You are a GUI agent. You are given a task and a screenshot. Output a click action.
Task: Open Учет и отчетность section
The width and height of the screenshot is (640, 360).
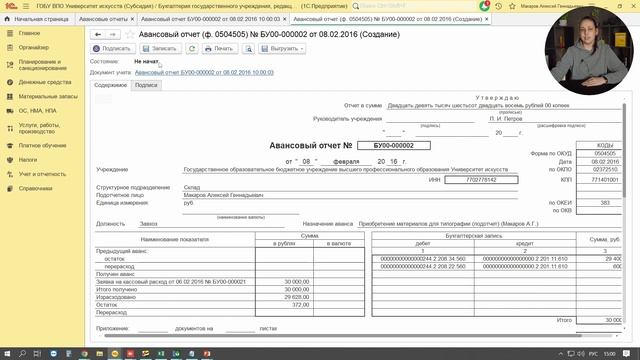pos(42,174)
